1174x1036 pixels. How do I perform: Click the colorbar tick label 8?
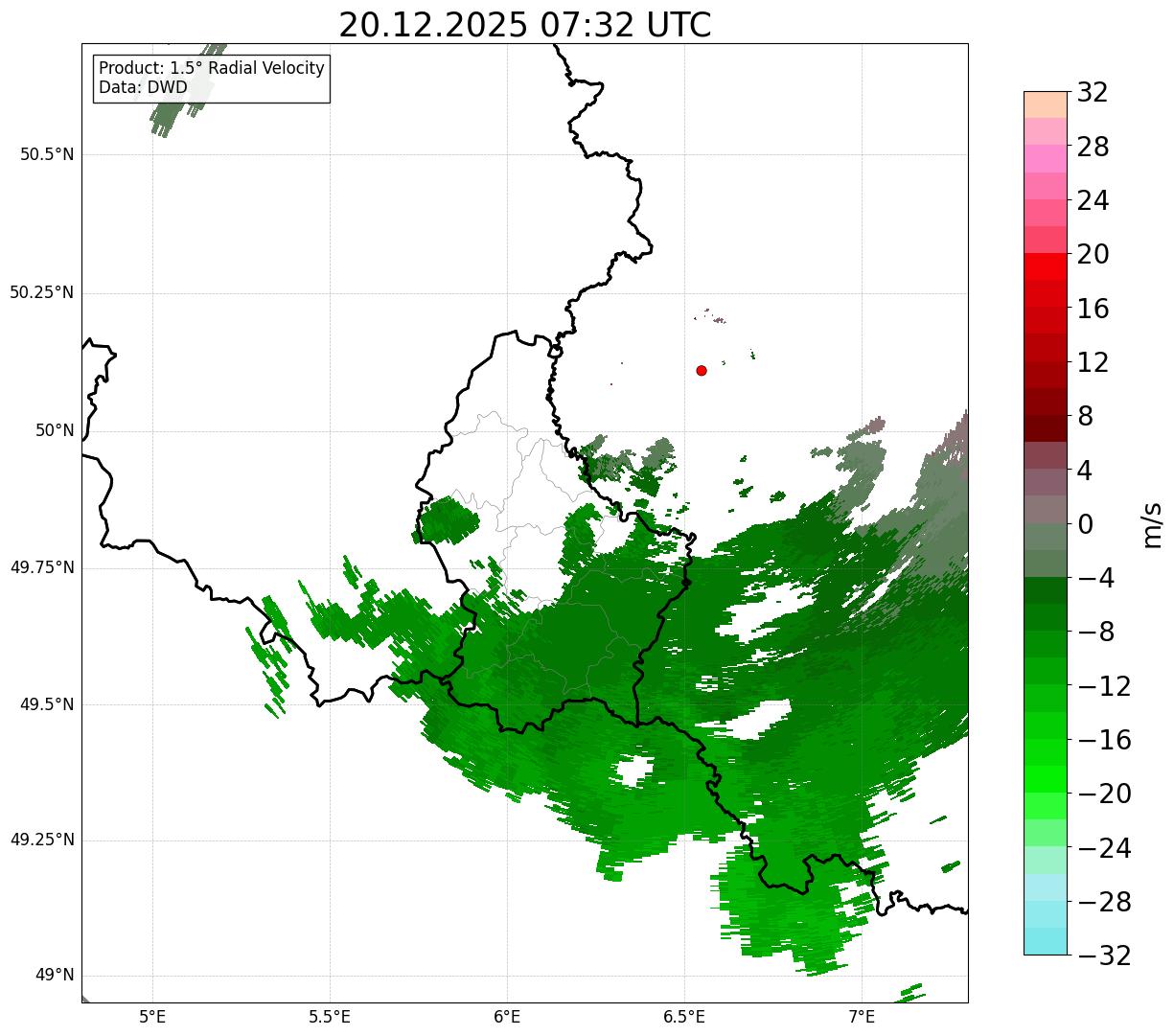[x=1085, y=416]
